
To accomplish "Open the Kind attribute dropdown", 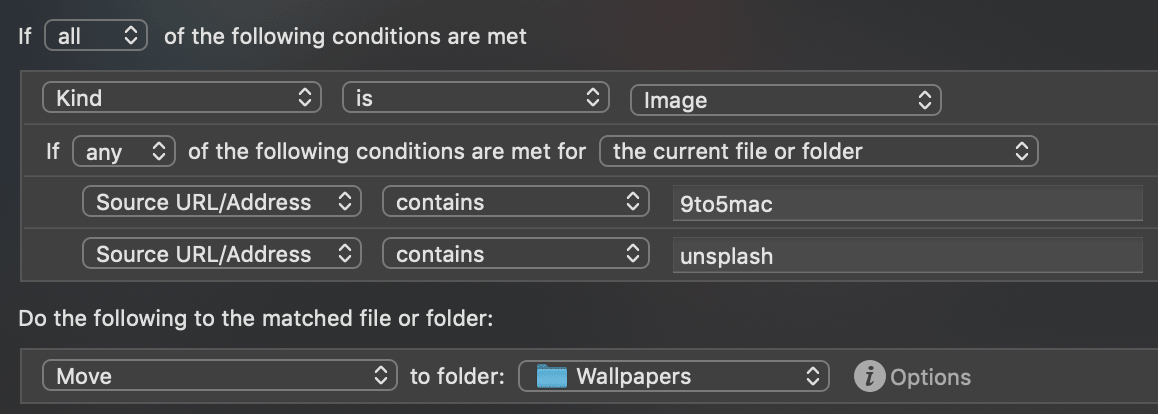I will (181, 98).
